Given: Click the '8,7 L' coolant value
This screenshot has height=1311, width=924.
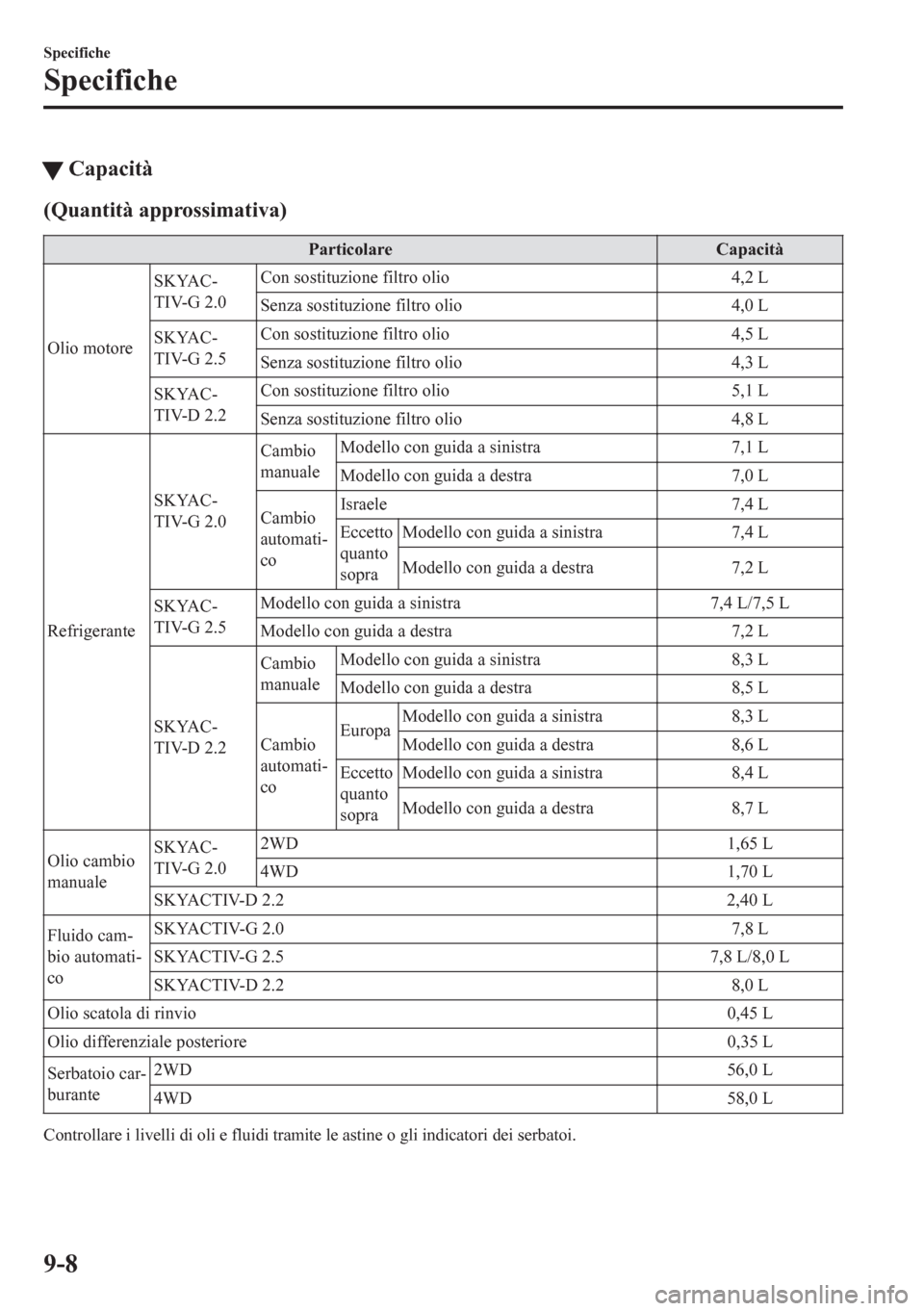Looking at the screenshot, I should (749, 809).
